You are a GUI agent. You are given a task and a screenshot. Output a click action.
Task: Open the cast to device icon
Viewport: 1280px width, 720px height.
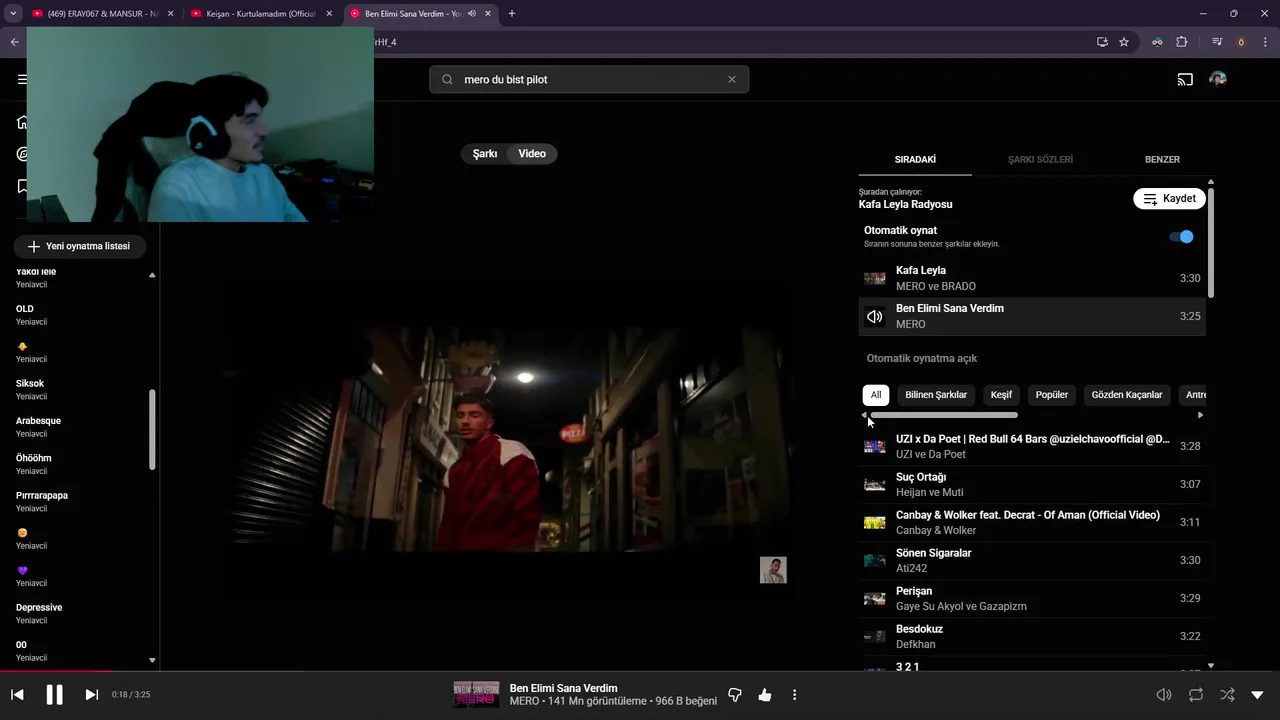(x=1185, y=80)
